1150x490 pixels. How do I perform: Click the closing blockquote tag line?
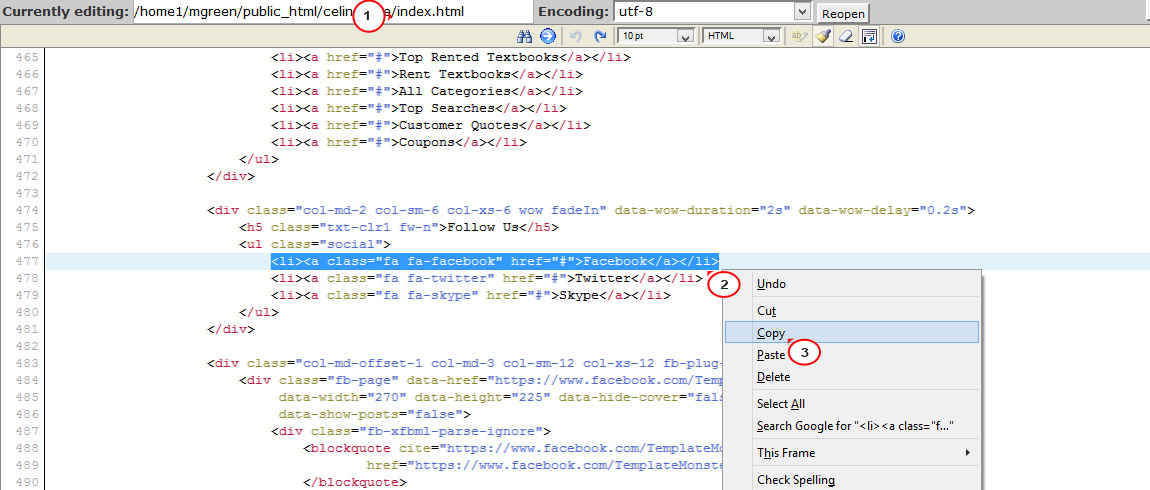pos(354,481)
